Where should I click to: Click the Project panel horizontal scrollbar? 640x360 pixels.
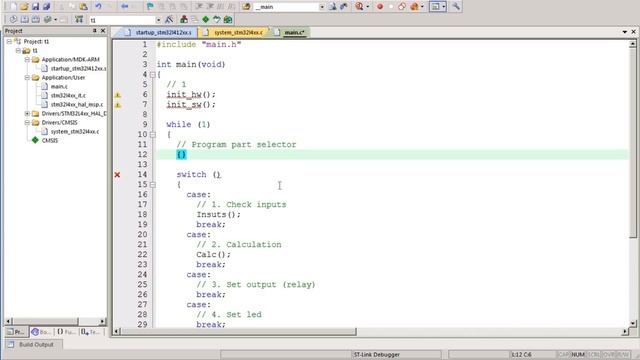coord(56,321)
